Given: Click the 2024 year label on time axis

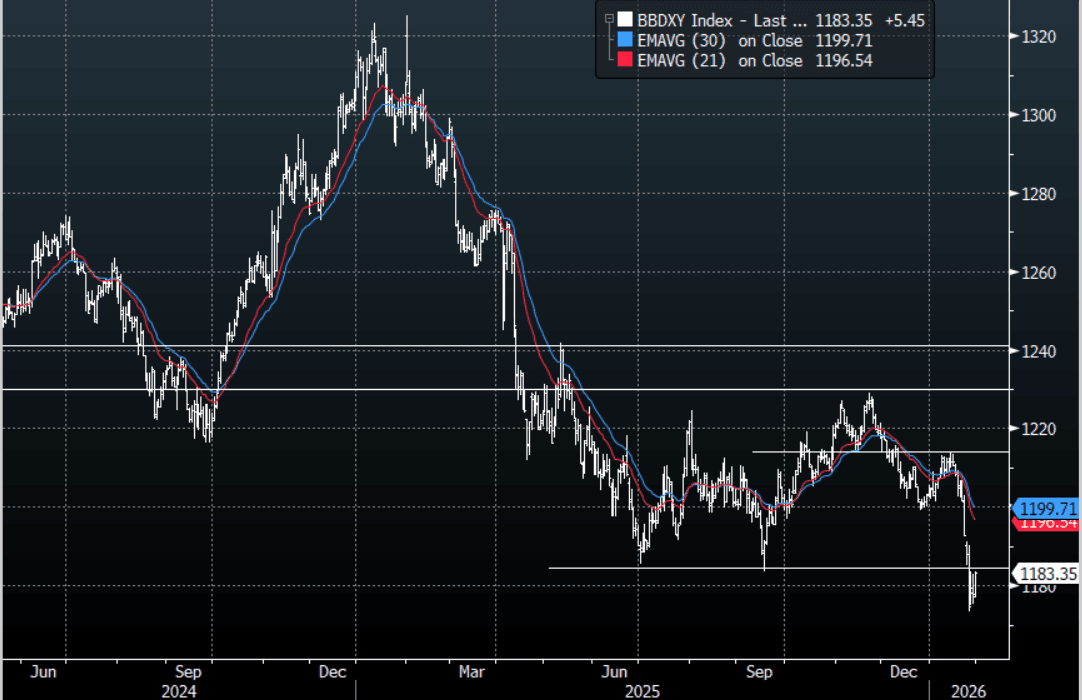Looking at the screenshot, I should click(179, 691).
